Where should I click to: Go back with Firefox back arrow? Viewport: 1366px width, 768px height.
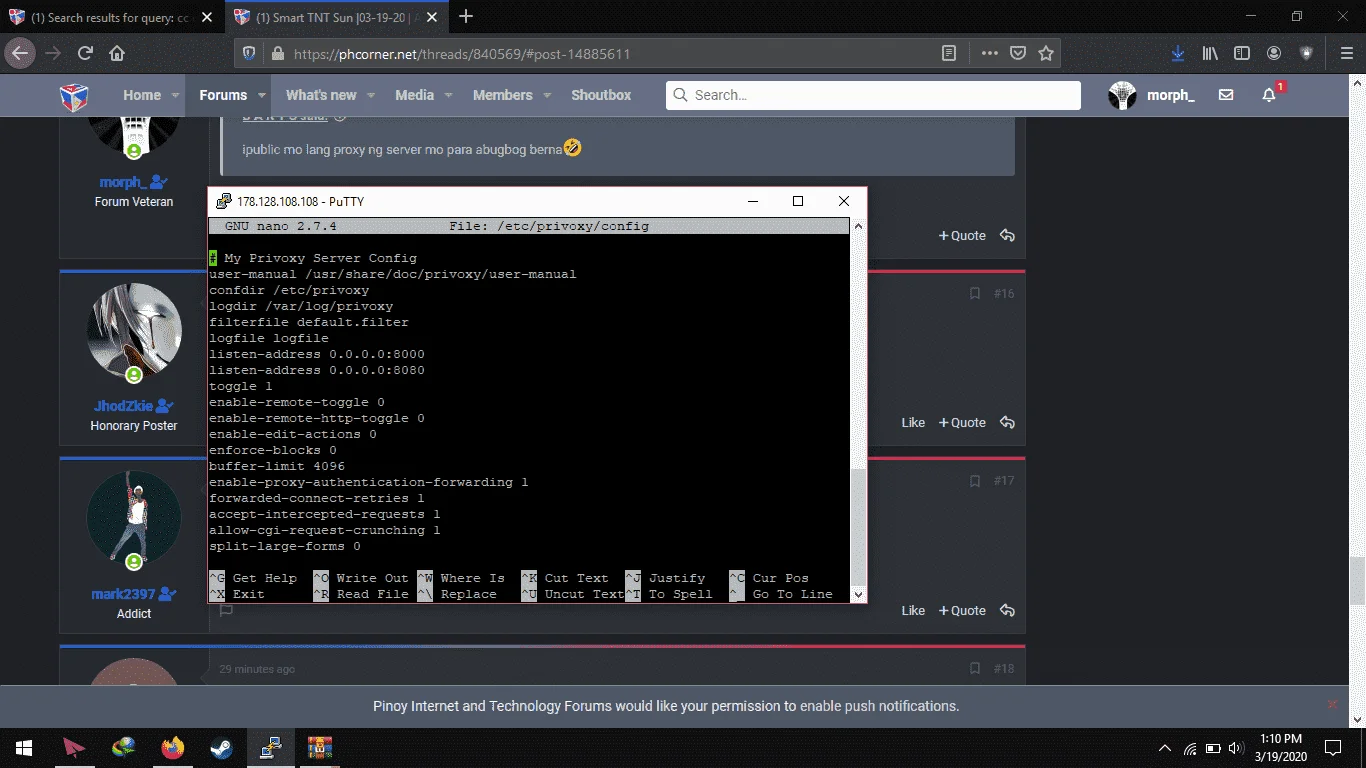pos(21,53)
